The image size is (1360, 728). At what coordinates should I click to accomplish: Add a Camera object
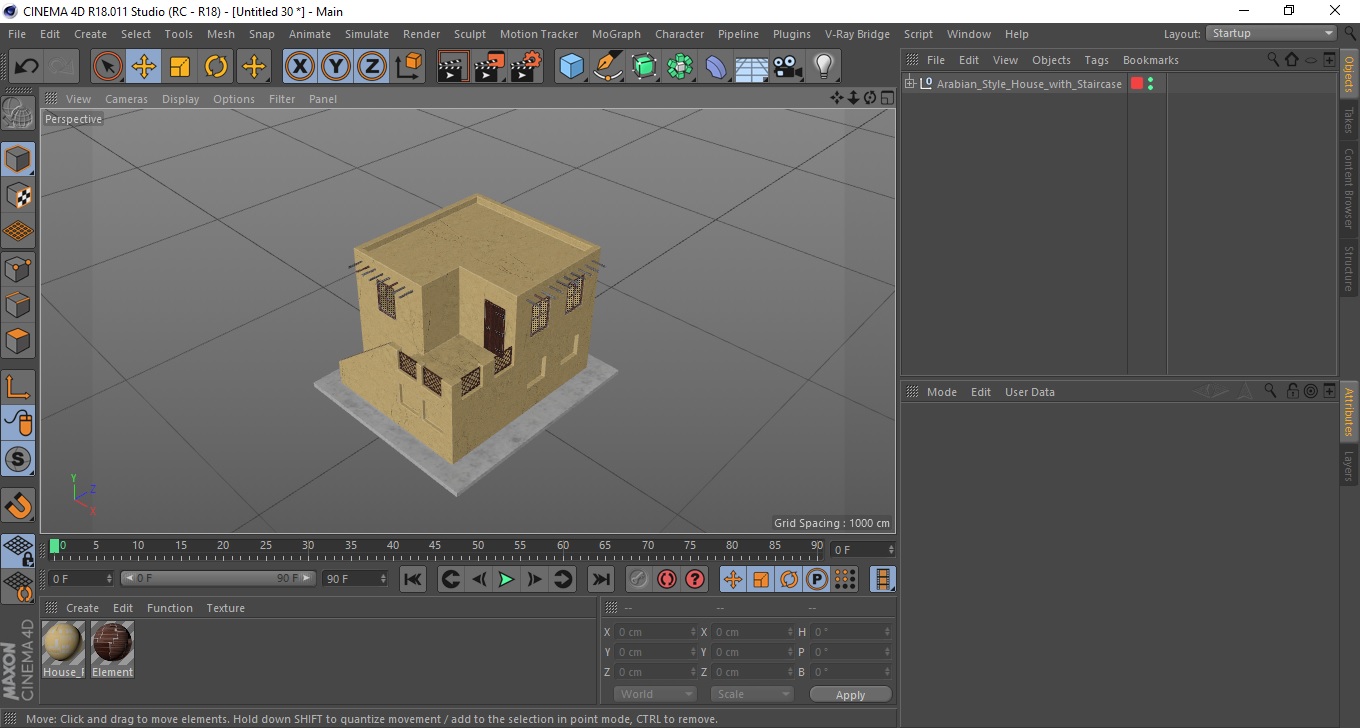[788, 67]
